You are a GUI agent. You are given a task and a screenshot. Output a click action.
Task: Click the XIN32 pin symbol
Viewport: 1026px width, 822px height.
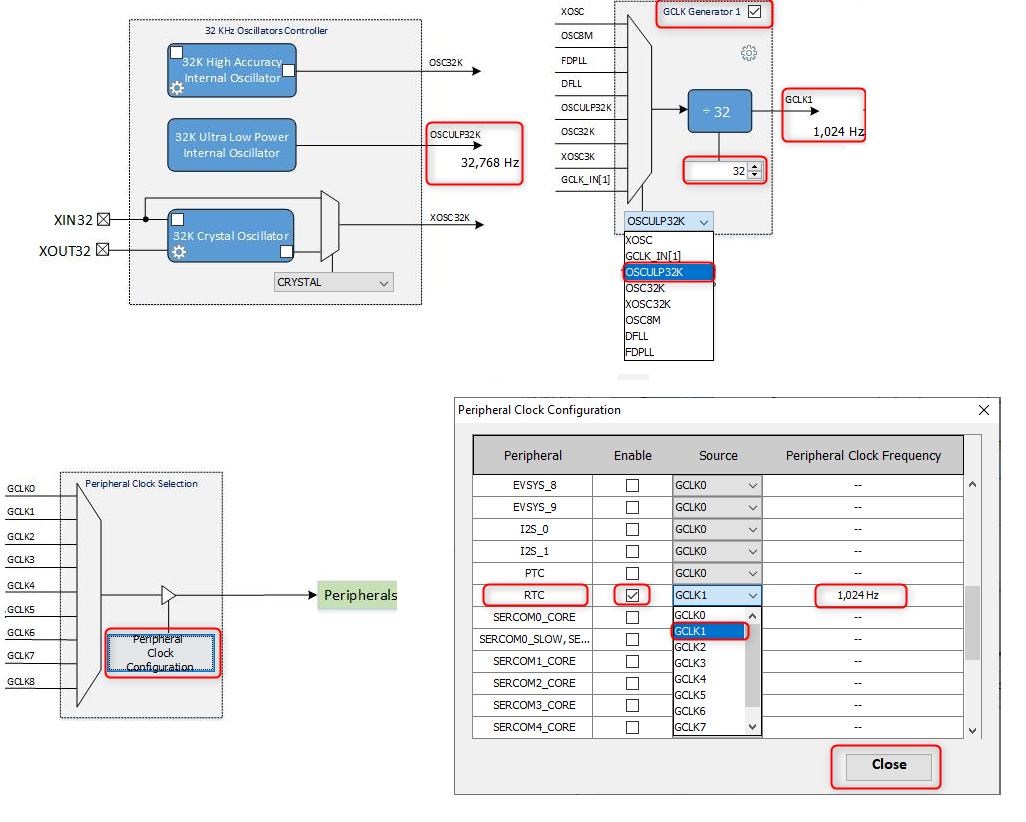click(106, 218)
